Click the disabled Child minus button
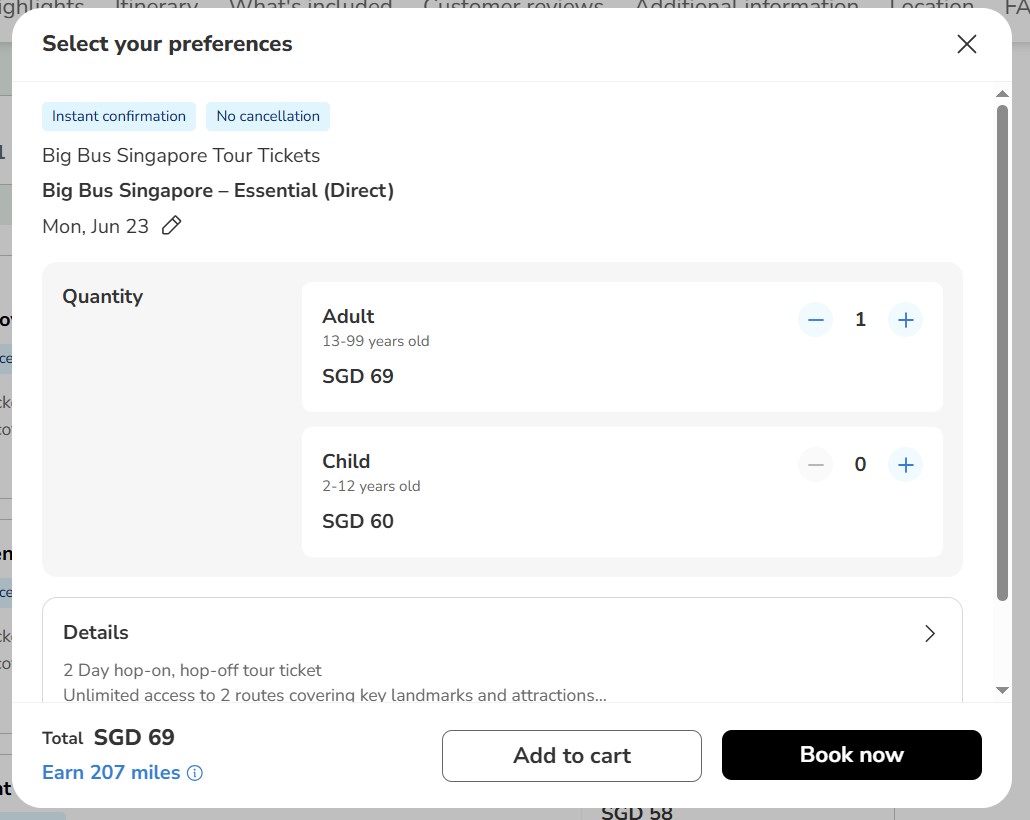Screen dimensions: 1030x820 (x=815, y=465)
